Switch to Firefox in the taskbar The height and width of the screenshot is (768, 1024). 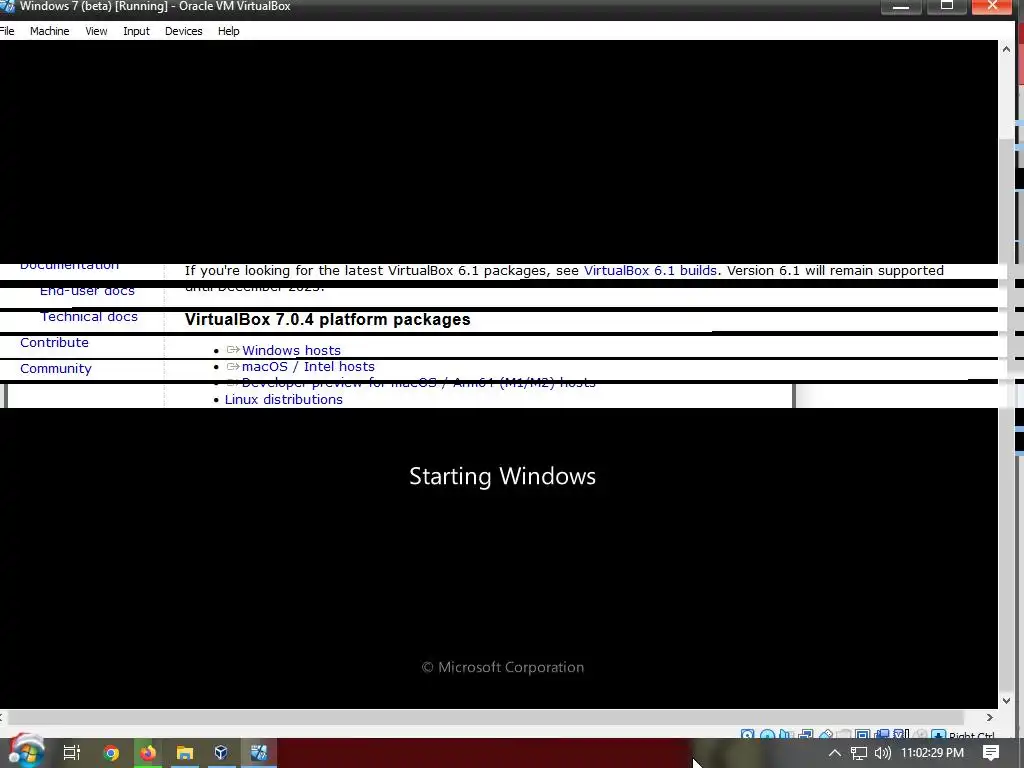tap(148, 752)
